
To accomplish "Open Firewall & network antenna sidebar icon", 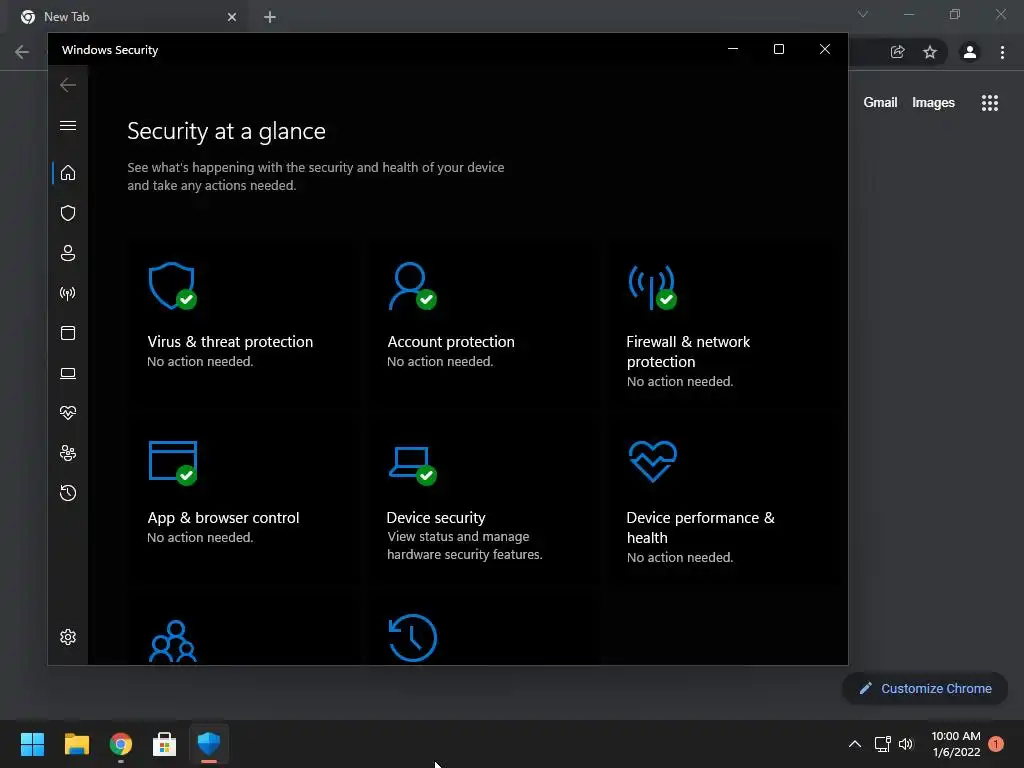I will click(x=68, y=293).
